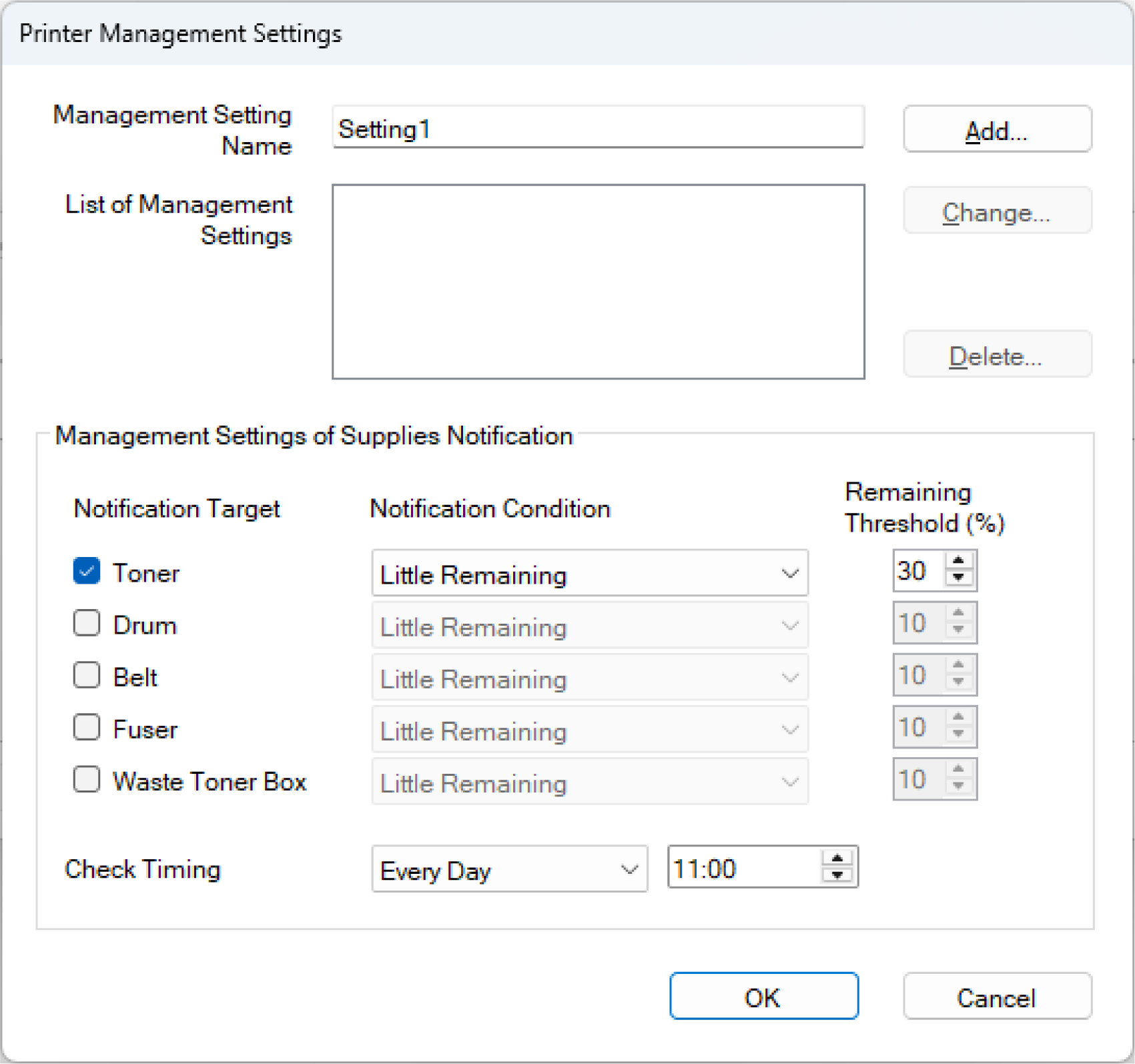Cancel the Printer Management Settings dialog
The height and width of the screenshot is (1064, 1135).
pos(997,997)
